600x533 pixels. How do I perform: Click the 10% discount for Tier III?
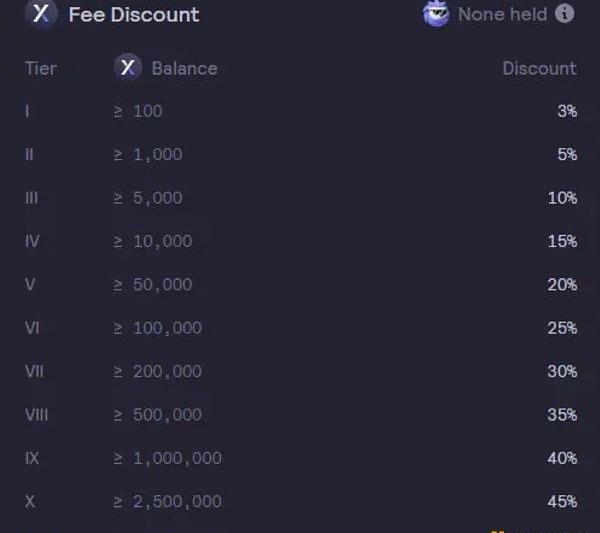coord(562,198)
